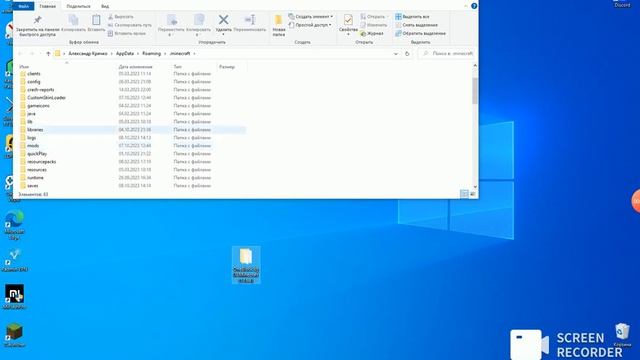The height and width of the screenshot is (360, 640).
Task: Switch to the Вид (View) ribbon tab
Action: [x=105, y=6]
